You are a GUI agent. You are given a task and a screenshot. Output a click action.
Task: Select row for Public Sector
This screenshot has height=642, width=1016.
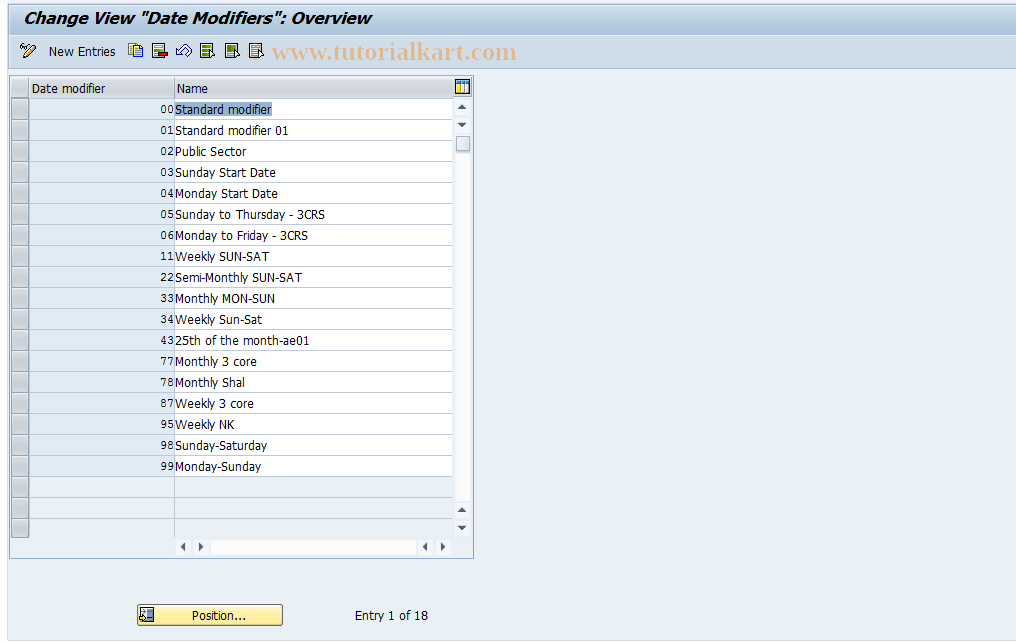point(20,151)
